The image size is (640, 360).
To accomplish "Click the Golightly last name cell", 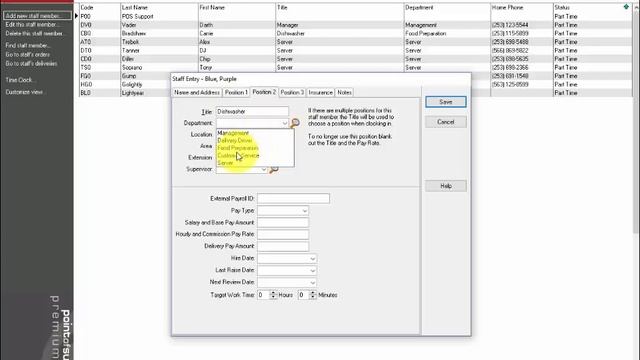I will click(146, 84).
